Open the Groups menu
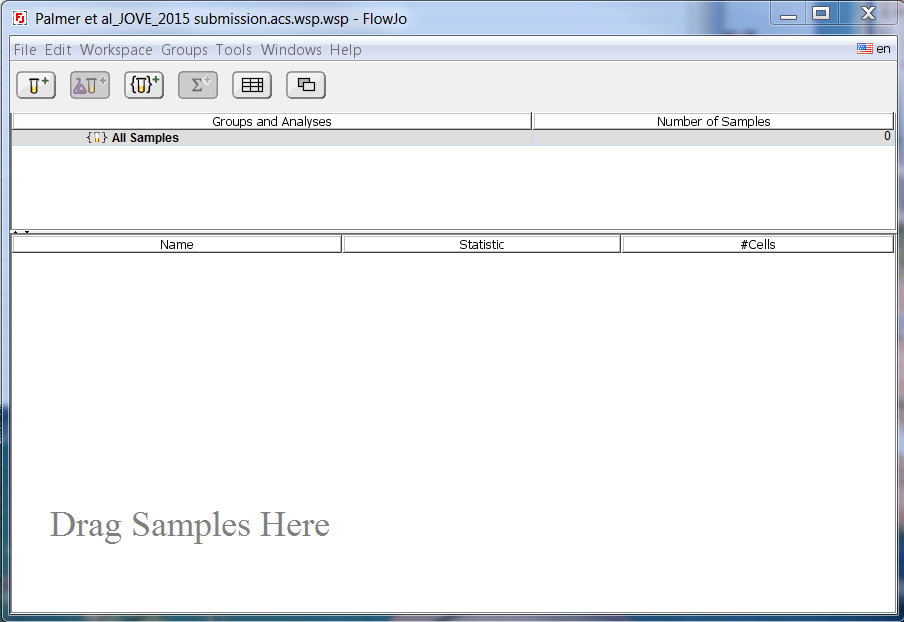This screenshot has height=622, width=904. (x=184, y=50)
